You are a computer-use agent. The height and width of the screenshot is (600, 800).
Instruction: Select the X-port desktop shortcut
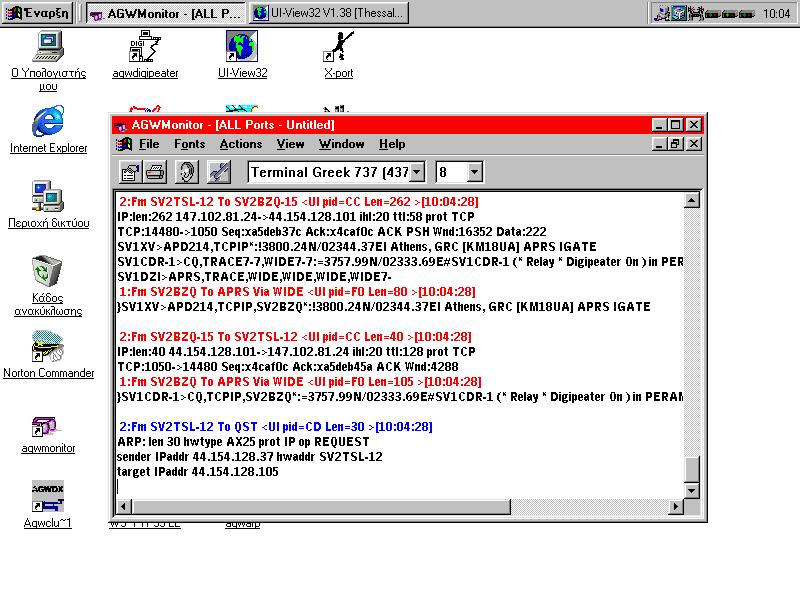pos(338,55)
